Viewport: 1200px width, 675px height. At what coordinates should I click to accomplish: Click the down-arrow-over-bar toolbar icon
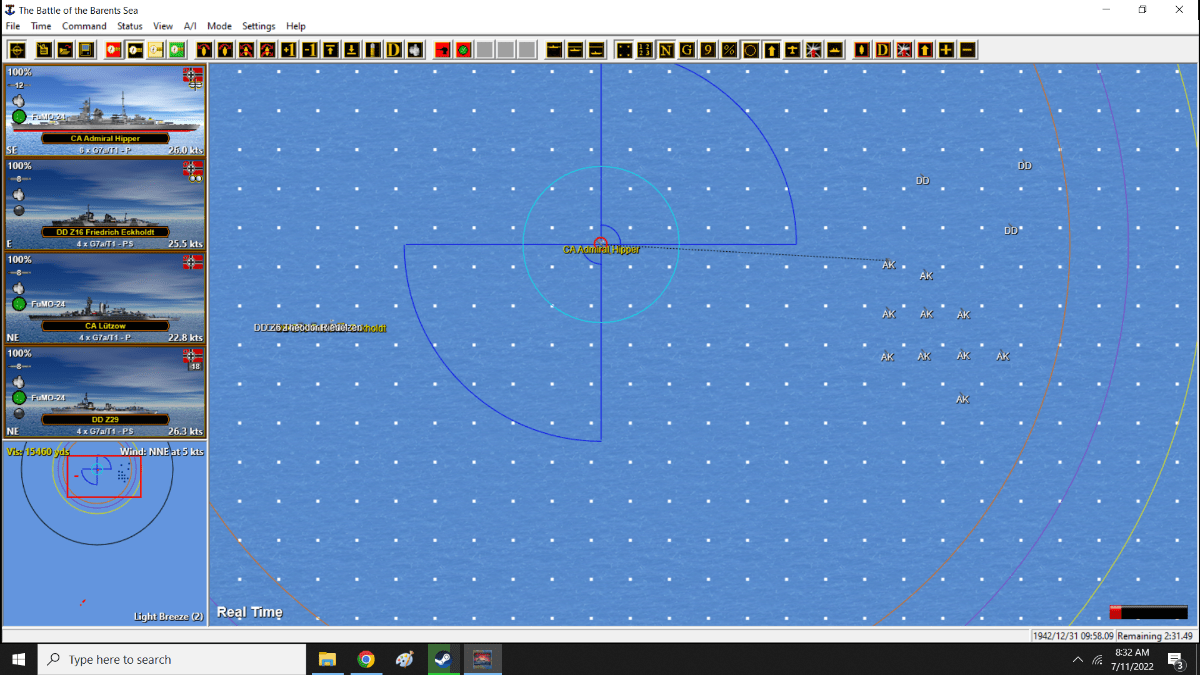coord(351,50)
